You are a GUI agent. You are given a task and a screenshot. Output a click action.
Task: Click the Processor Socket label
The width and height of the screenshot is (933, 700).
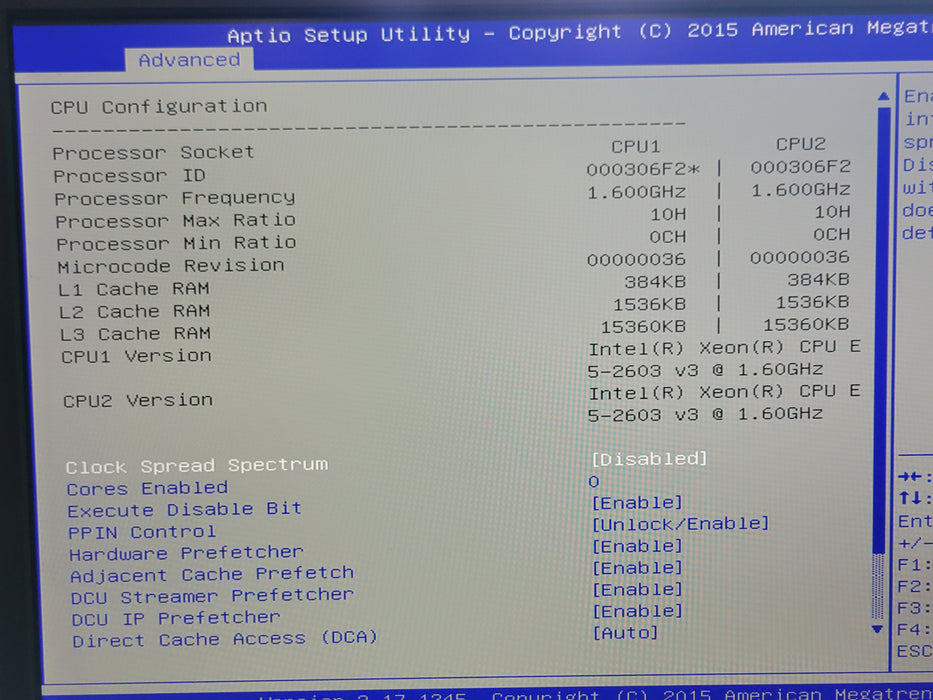pos(154,153)
